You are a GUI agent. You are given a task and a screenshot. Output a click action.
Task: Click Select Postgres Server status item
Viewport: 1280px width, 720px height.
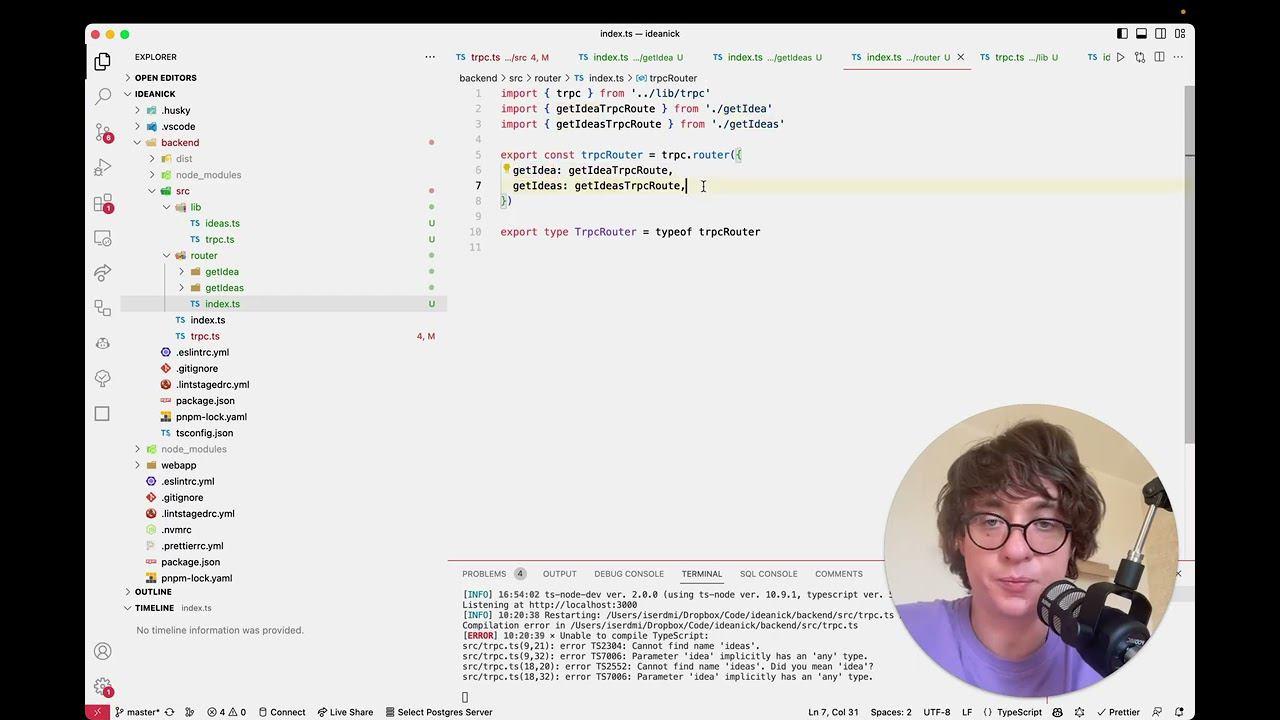(x=439, y=712)
